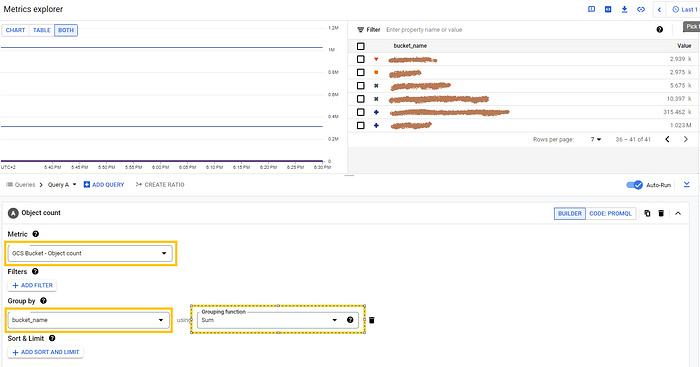
Task: Check the row with value 315.462 k
Action: point(361,112)
